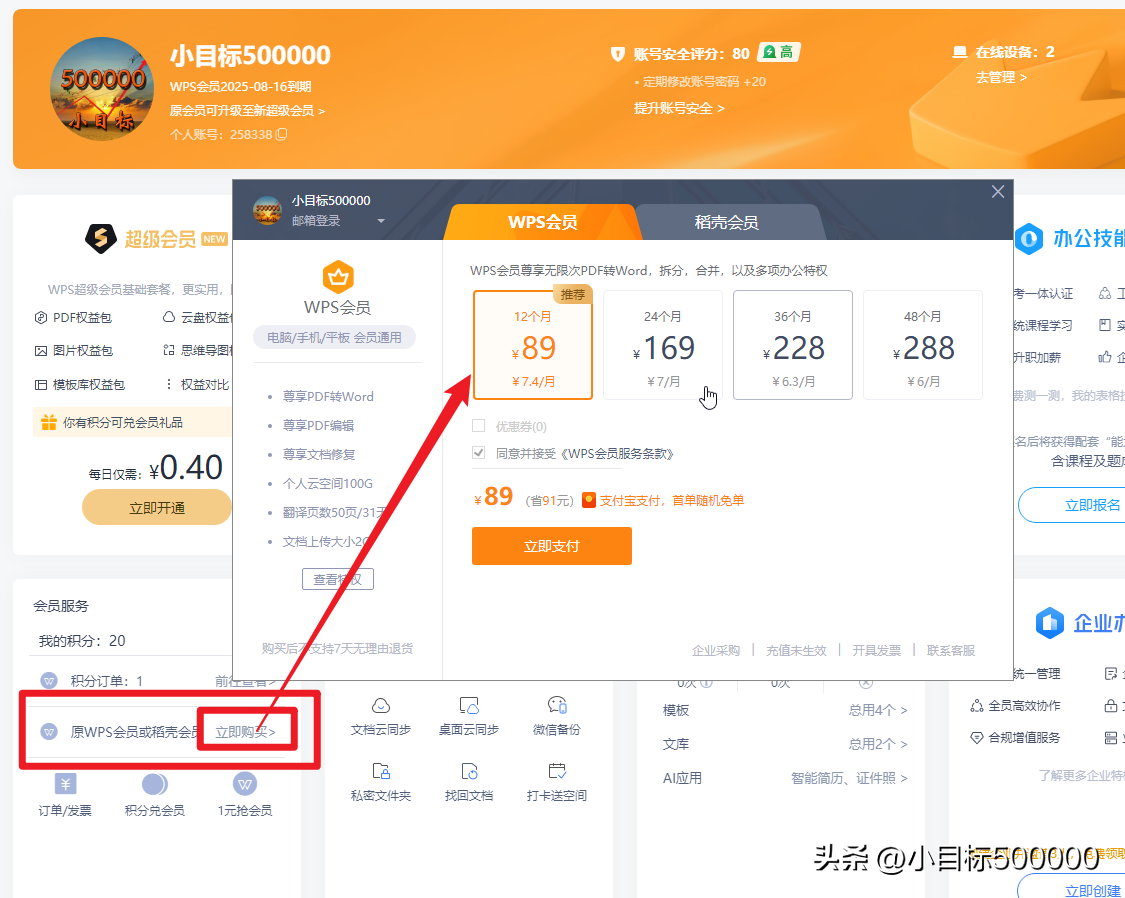The image size is (1125, 898).
Task: Toggle the 优惠券(0) checkbox
Action: [479, 426]
